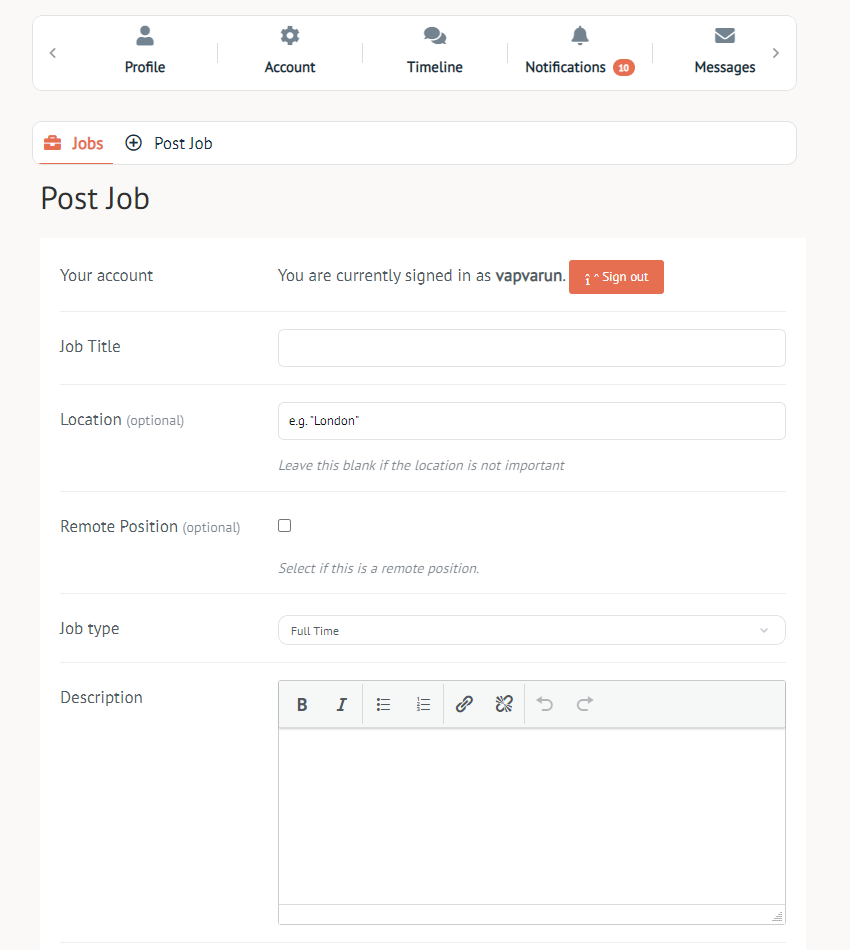Select the Post Job tab
This screenshot has width=850, height=950.
[x=169, y=143]
